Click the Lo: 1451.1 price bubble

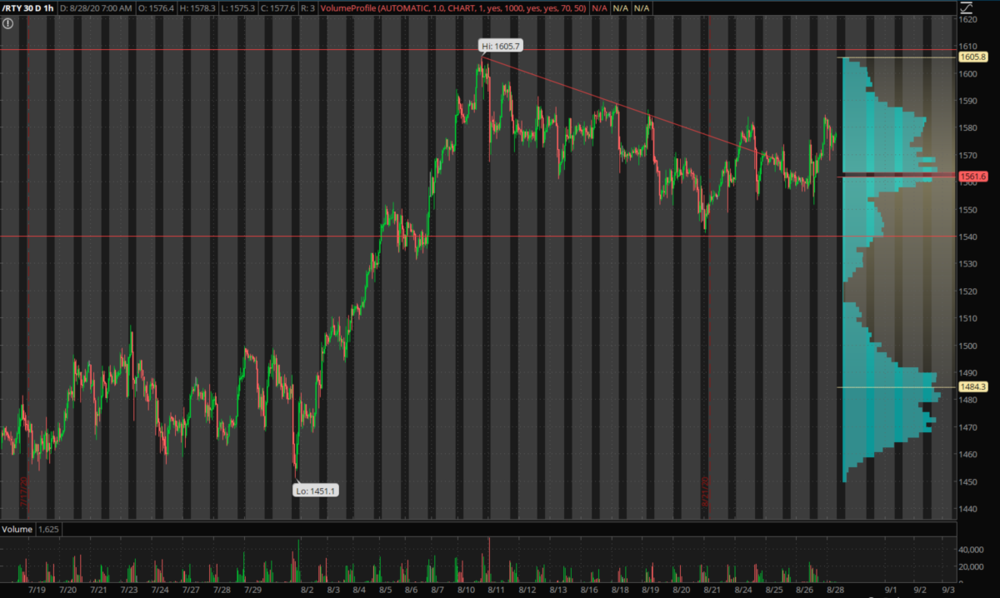click(315, 490)
